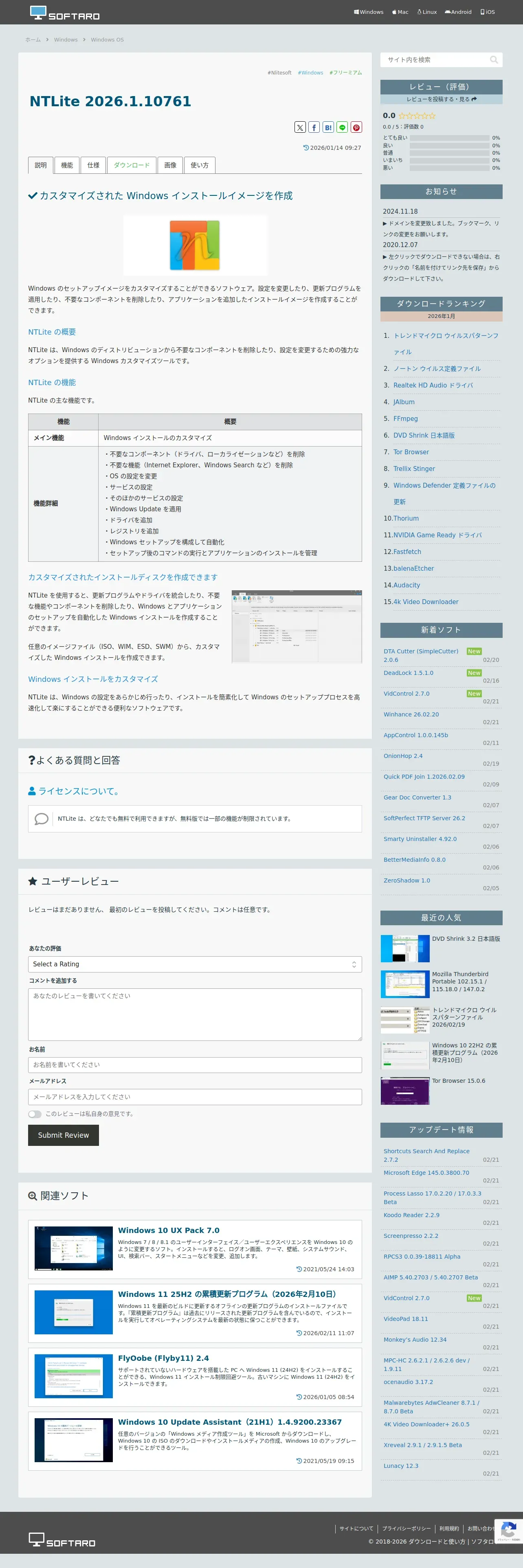
Task: Open the Mac category in top navigation
Action: (x=400, y=12)
